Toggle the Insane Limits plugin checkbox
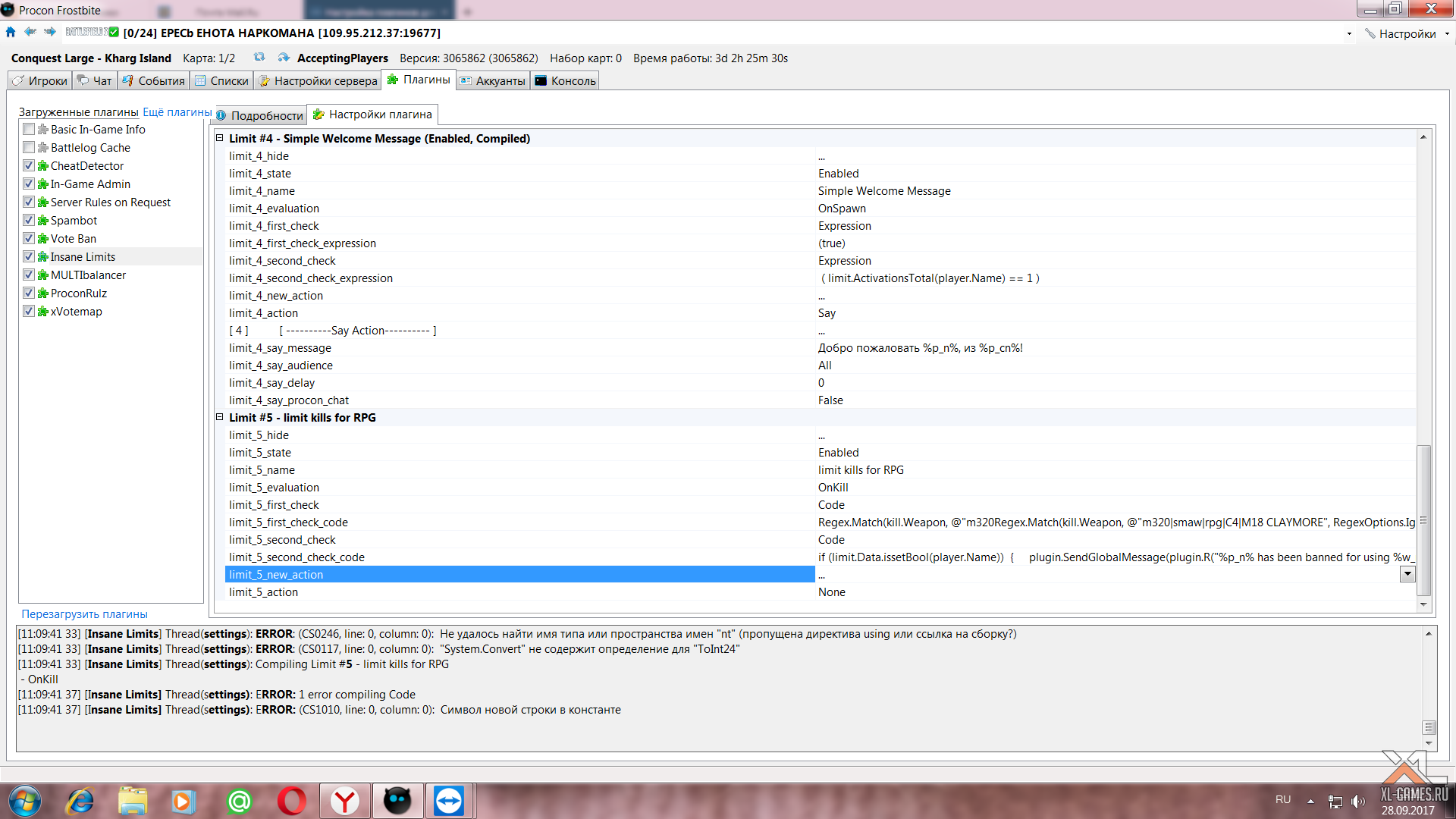This screenshot has width=1456, height=819. (x=29, y=257)
